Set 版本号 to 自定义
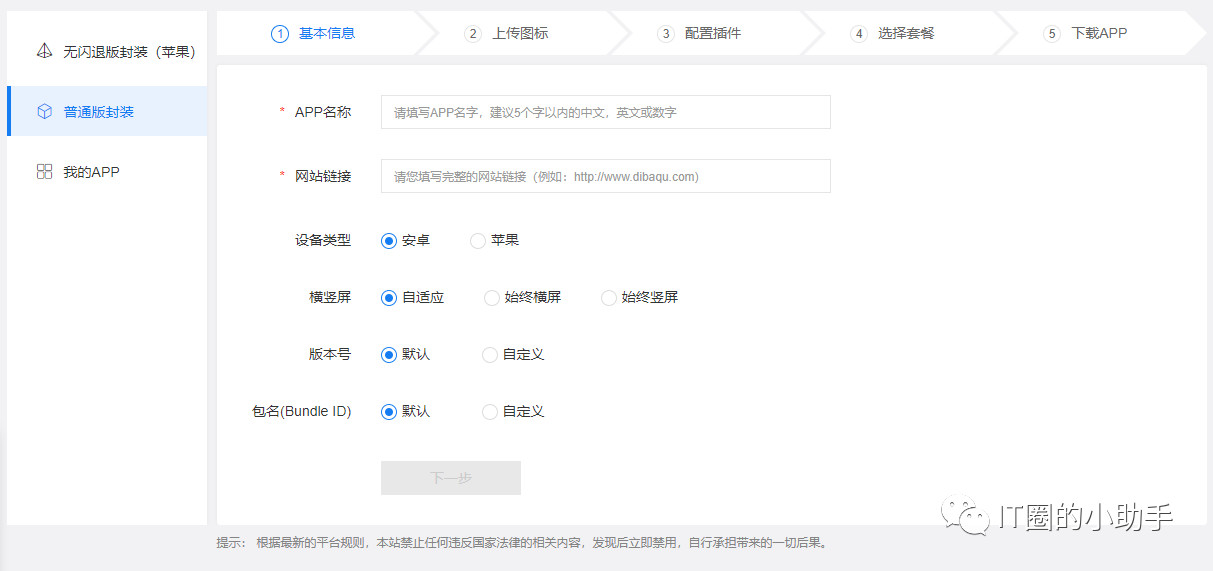 point(489,355)
